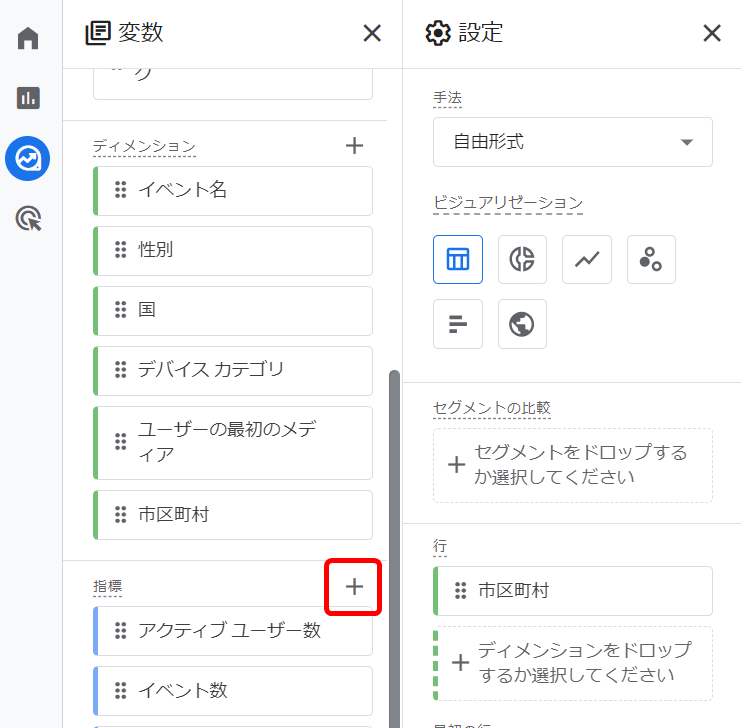Open the Home icon in left sidebar
The height and width of the screenshot is (728, 741).
click(x=28, y=39)
